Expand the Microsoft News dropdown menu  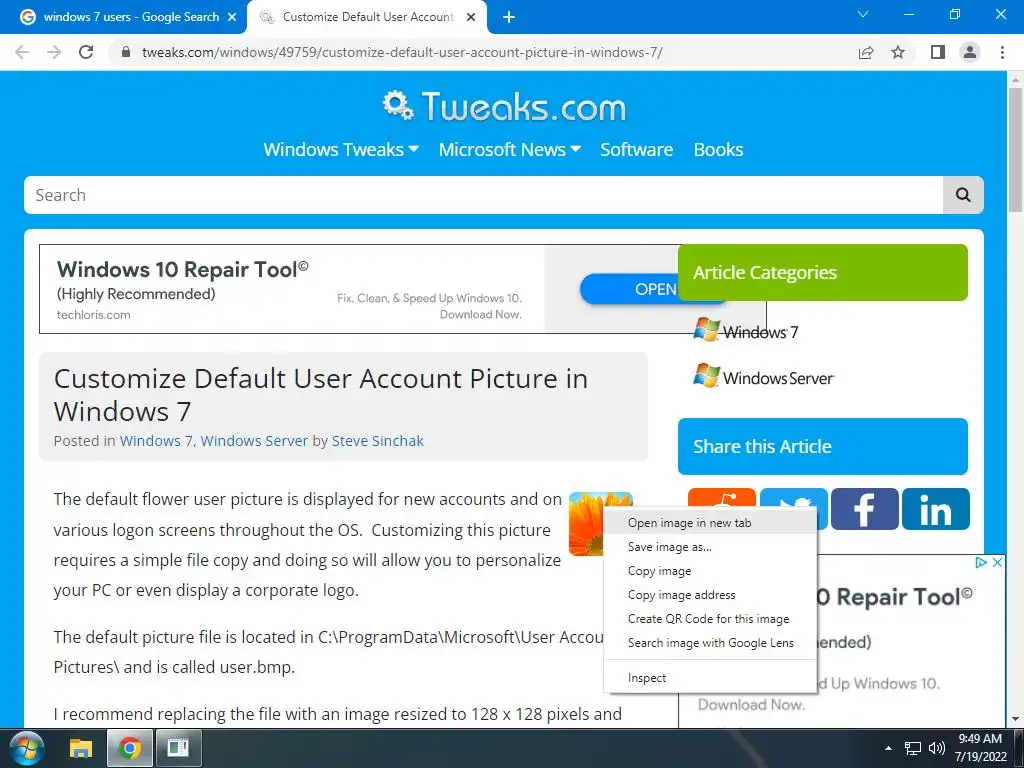[509, 150]
